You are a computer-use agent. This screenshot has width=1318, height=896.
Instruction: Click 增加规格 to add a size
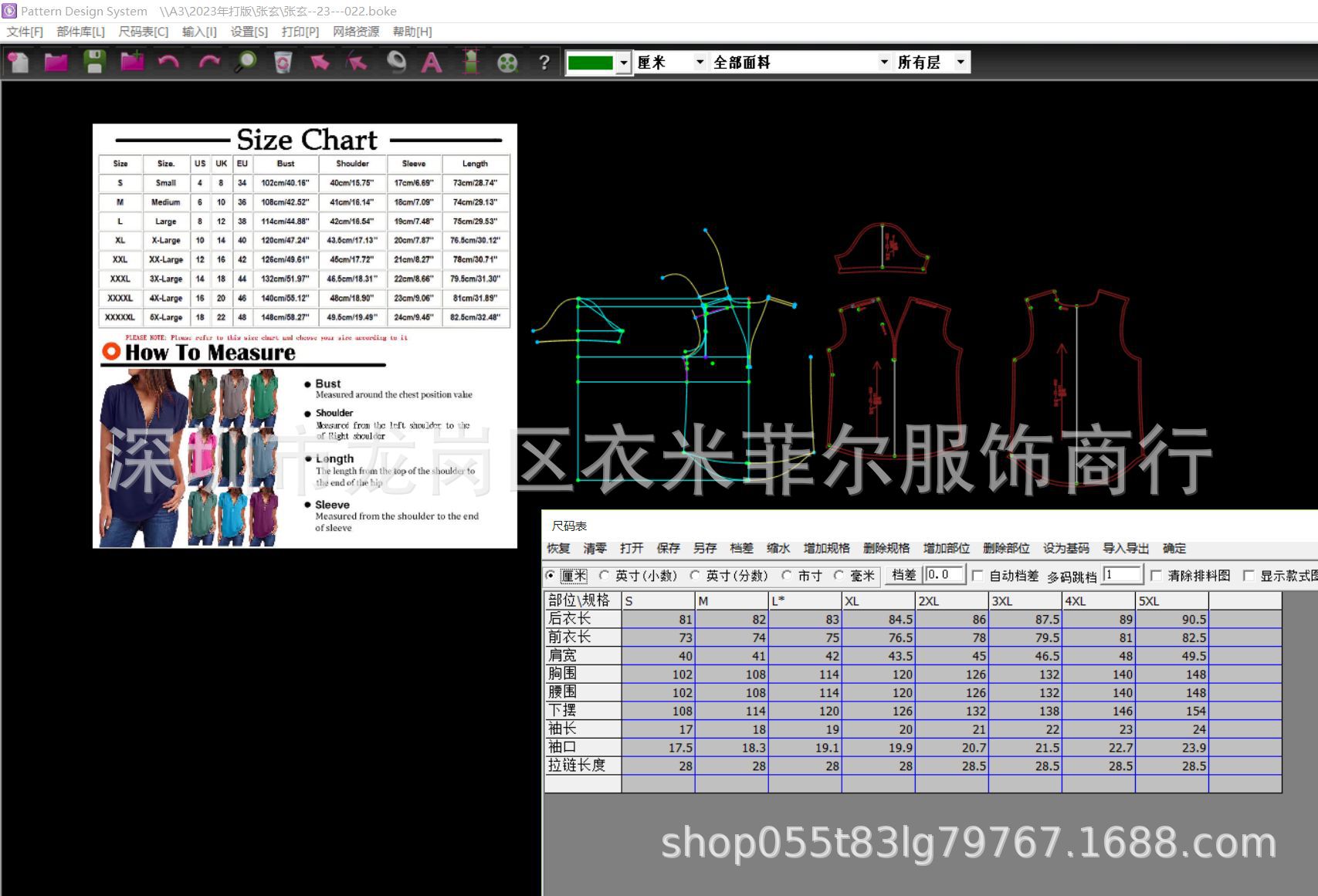tap(826, 548)
